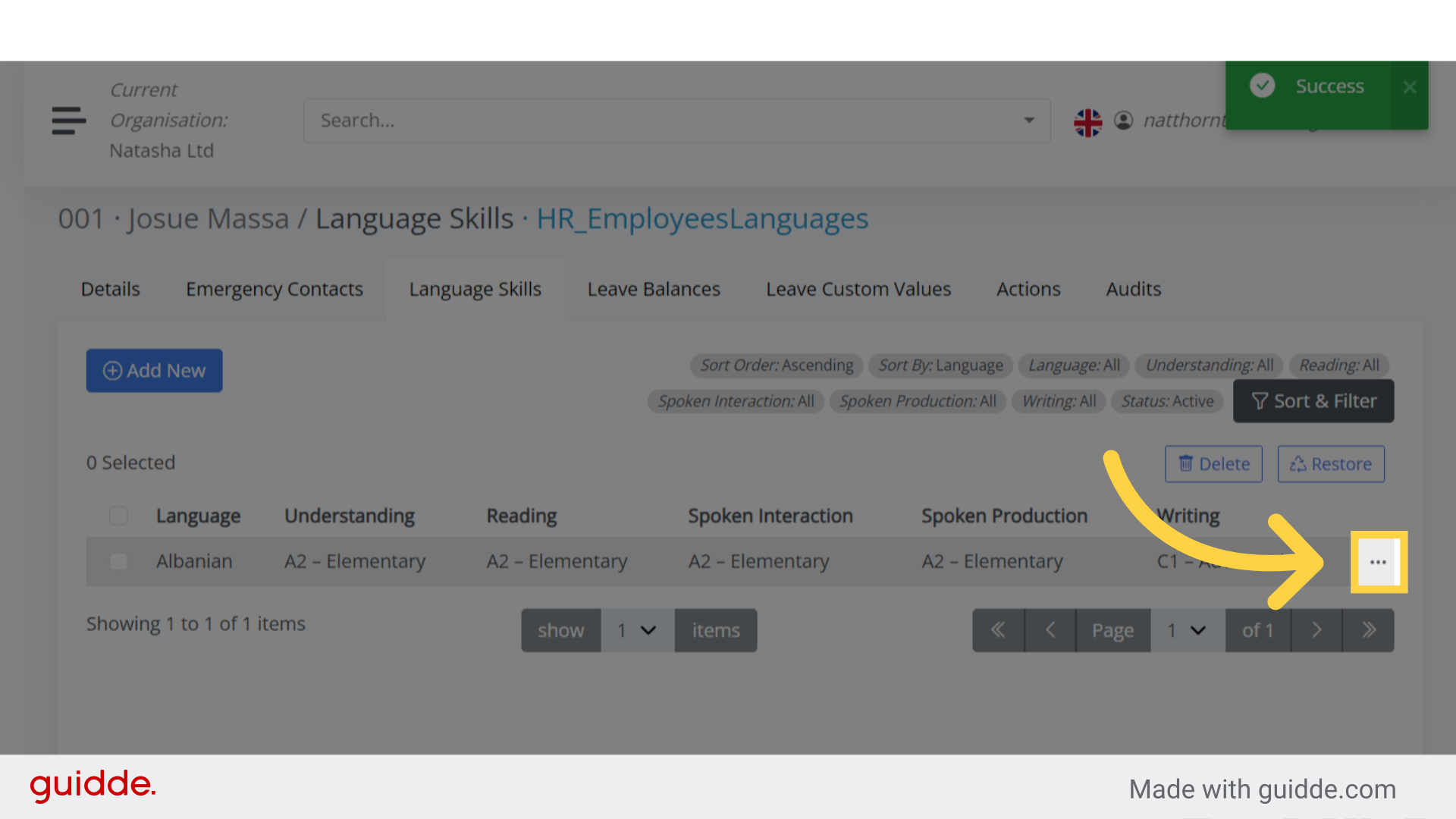Click the Delete button

(x=1213, y=464)
